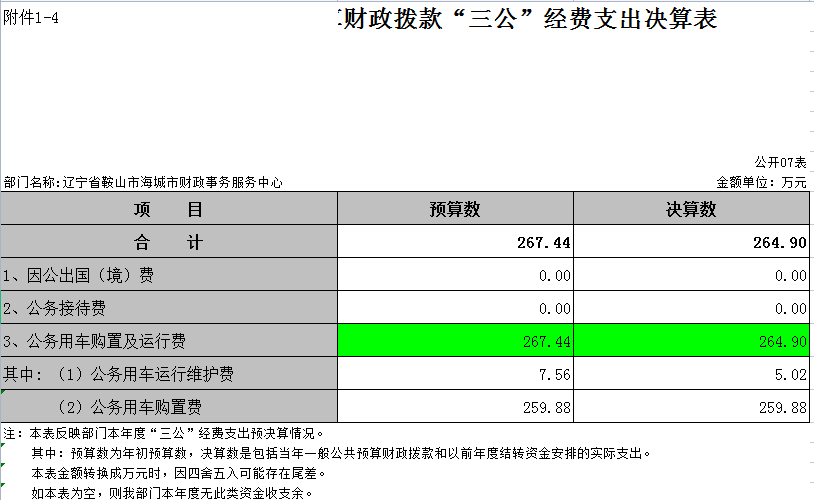The width and height of the screenshot is (814, 500).
Task: Select the title cell reading 财政拨款“三公”经费支出决算表
Action: [x=527, y=19]
